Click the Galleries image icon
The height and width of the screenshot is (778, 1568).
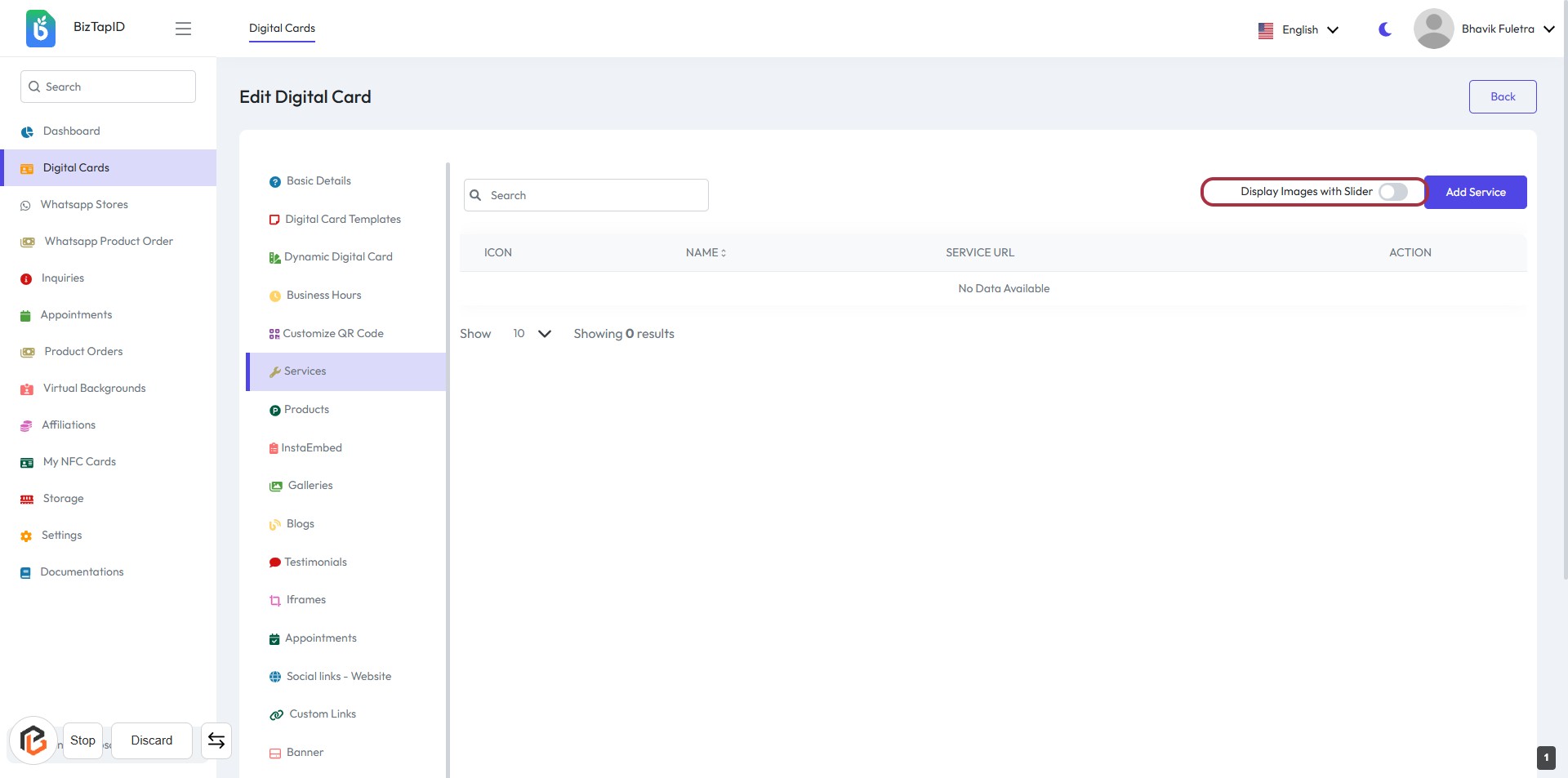(276, 486)
